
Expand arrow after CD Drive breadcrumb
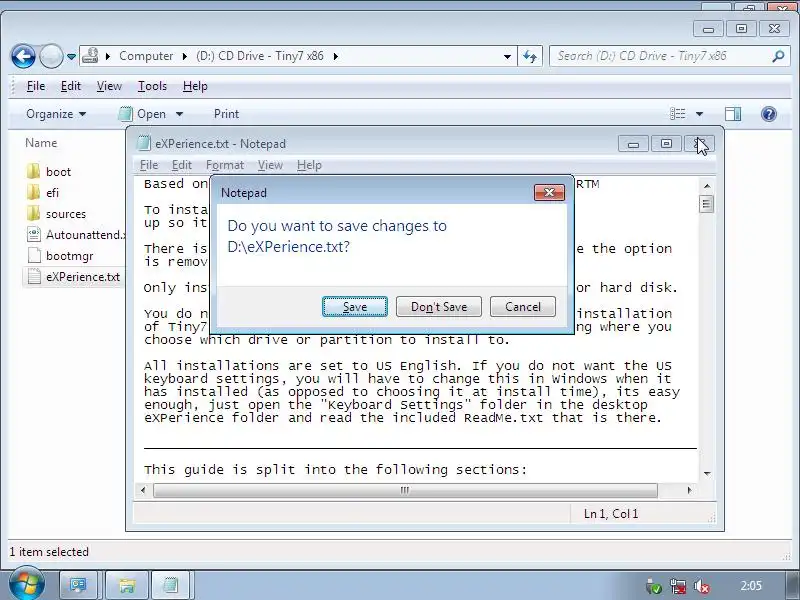tap(335, 56)
